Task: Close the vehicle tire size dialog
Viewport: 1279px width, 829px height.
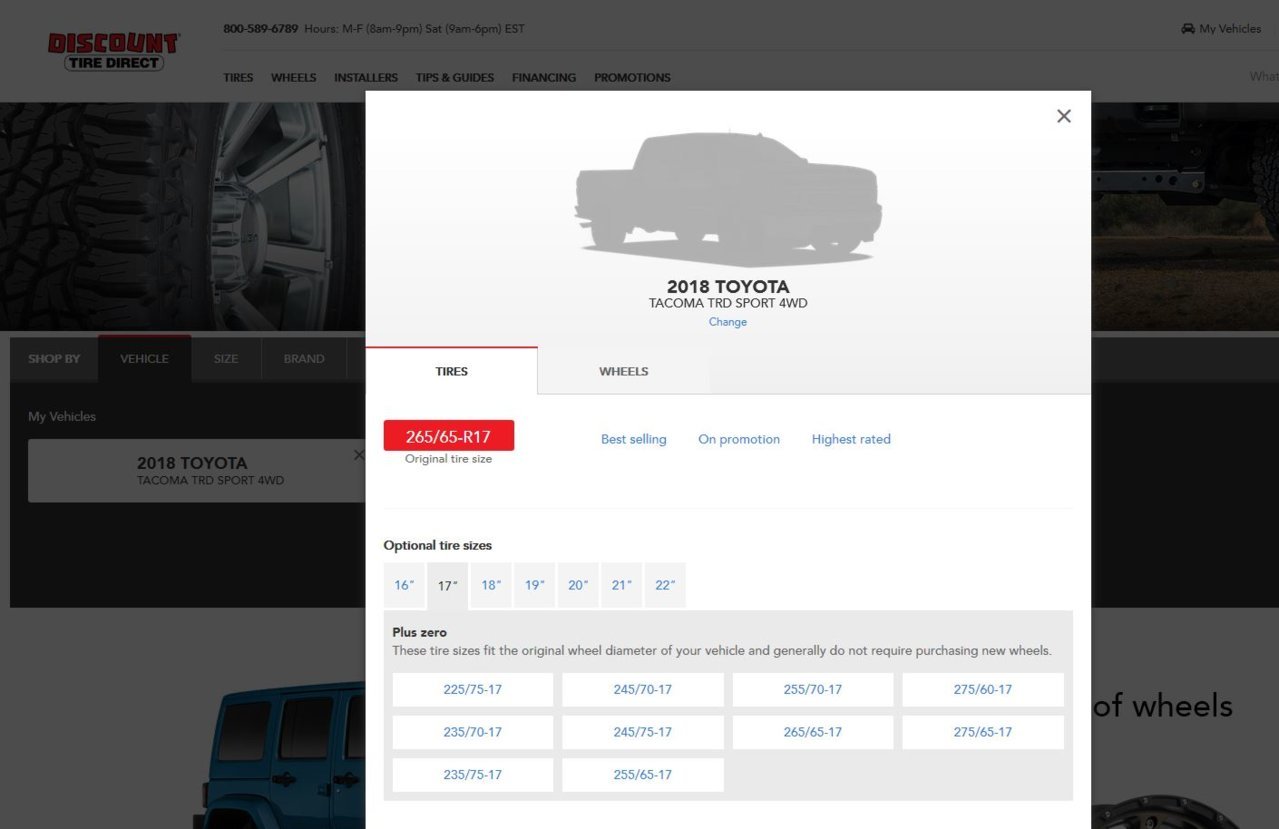Action: tap(1064, 116)
